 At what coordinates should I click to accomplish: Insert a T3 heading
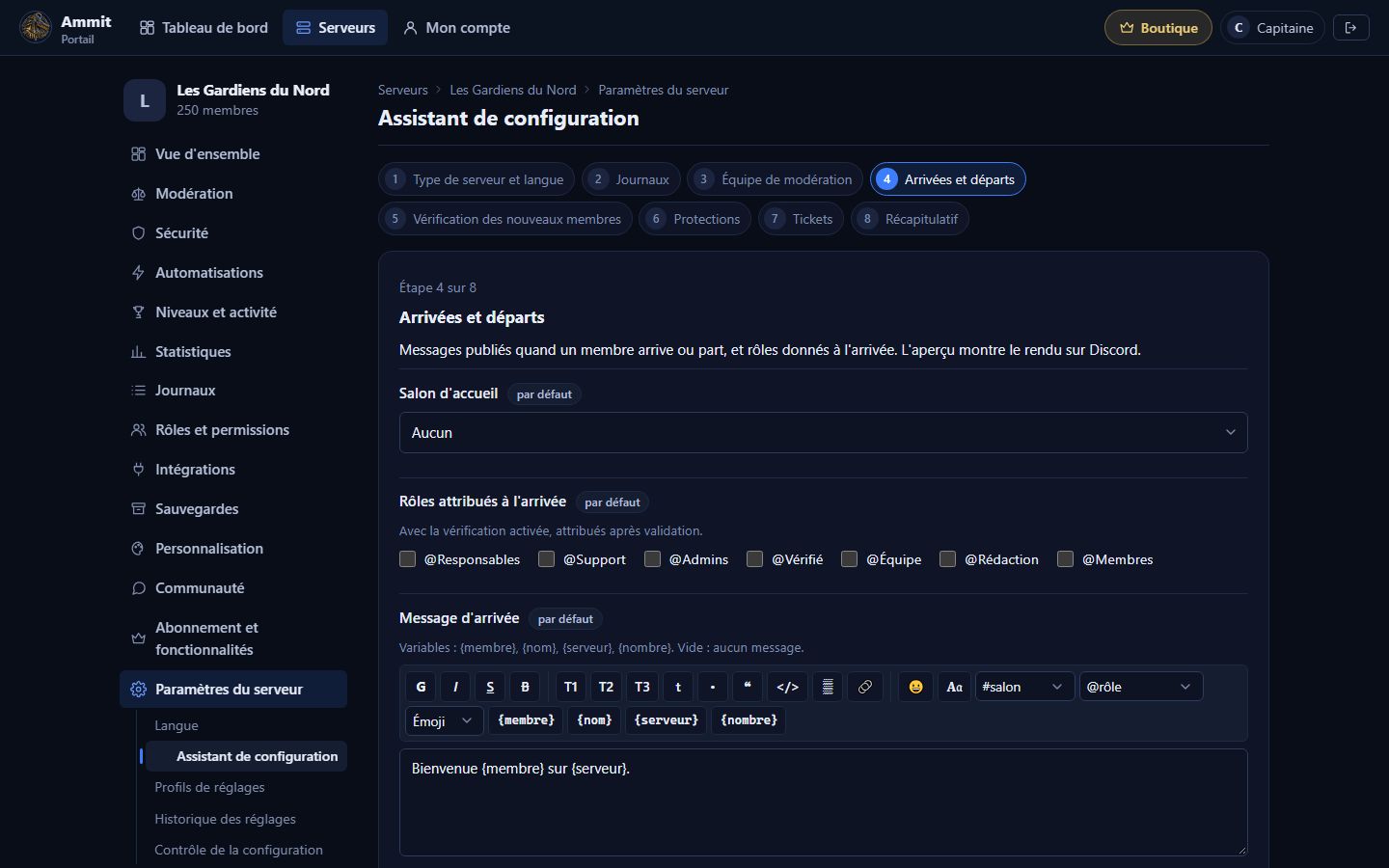(x=642, y=687)
